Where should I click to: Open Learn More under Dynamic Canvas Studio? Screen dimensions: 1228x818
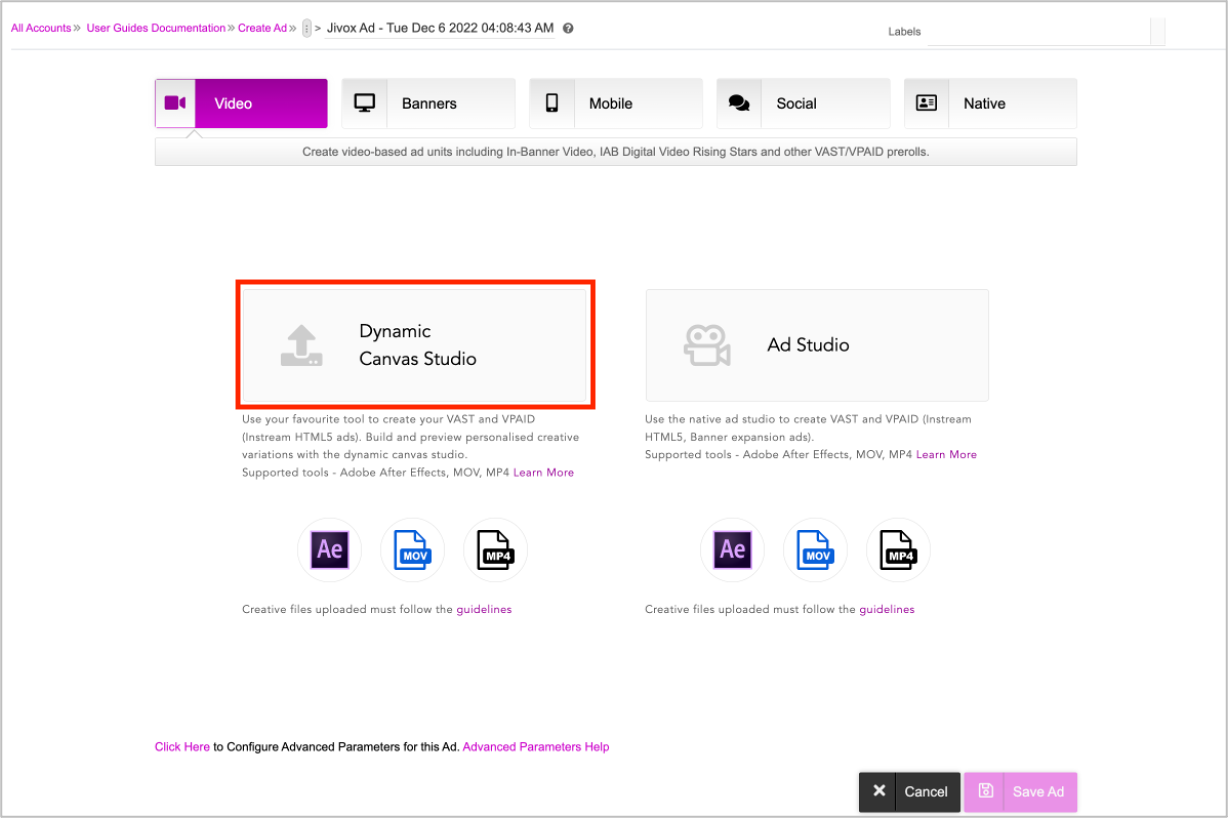coord(543,472)
